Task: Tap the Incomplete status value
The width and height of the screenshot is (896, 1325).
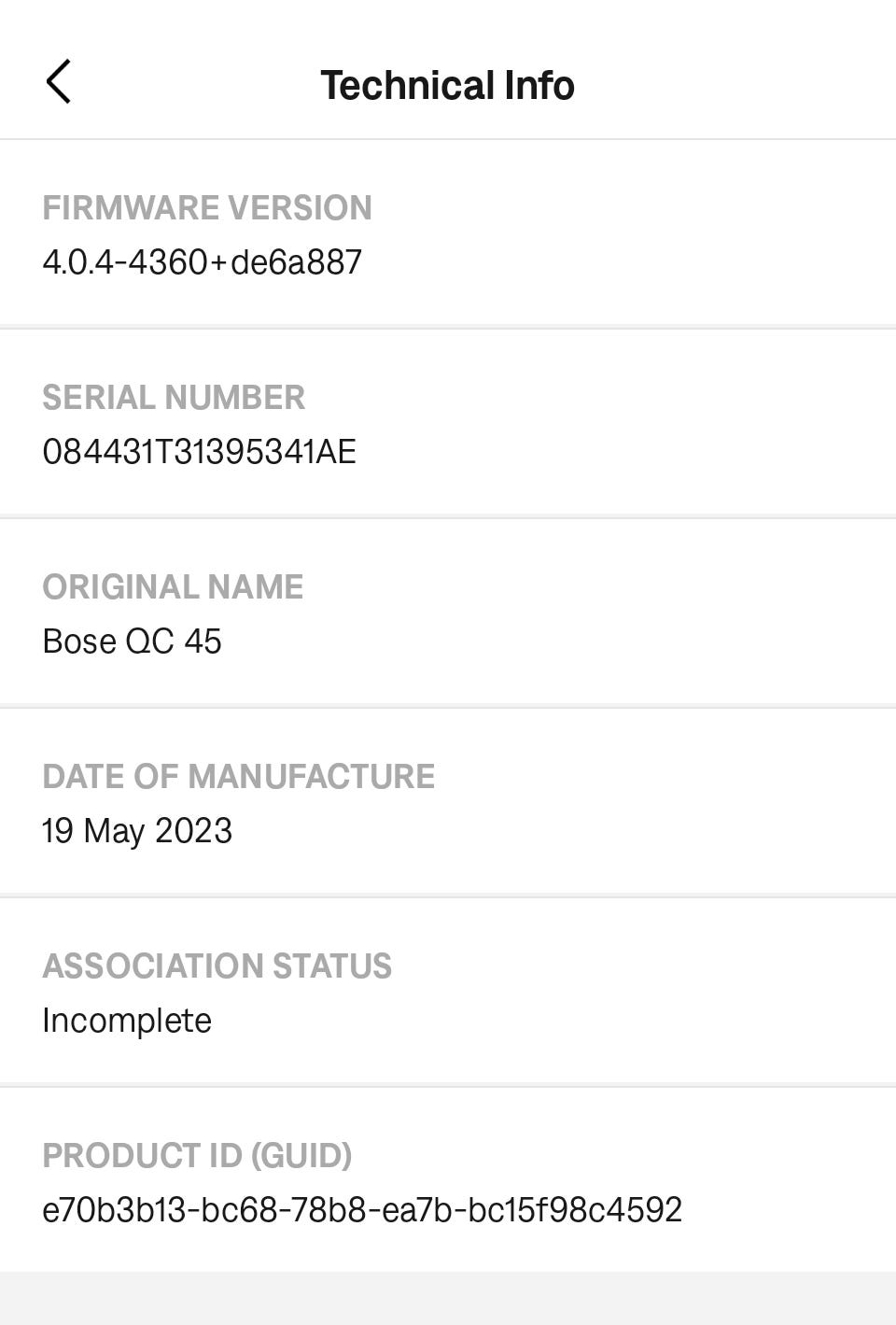Action: tap(127, 1021)
